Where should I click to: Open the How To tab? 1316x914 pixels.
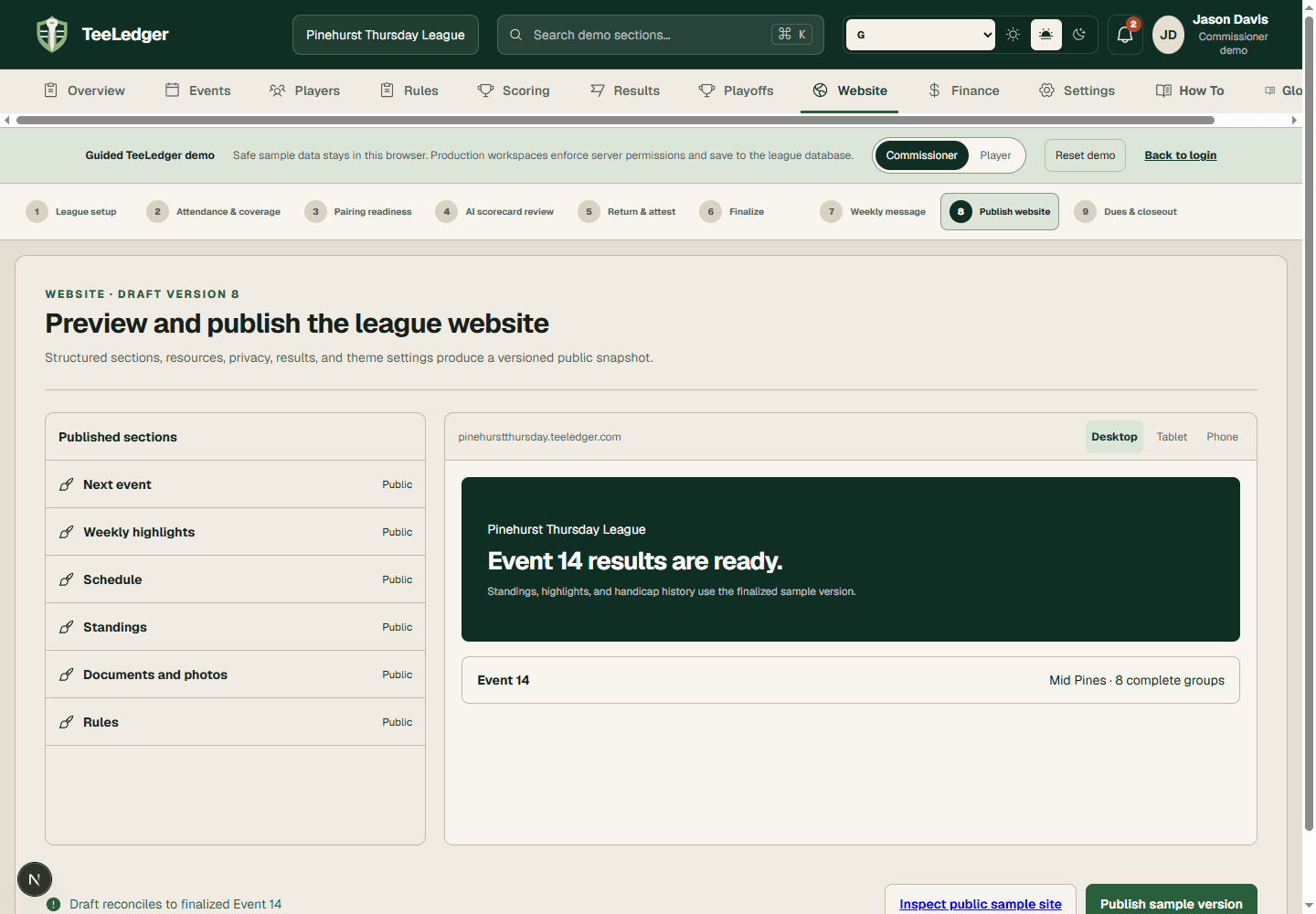coord(1190,90)
